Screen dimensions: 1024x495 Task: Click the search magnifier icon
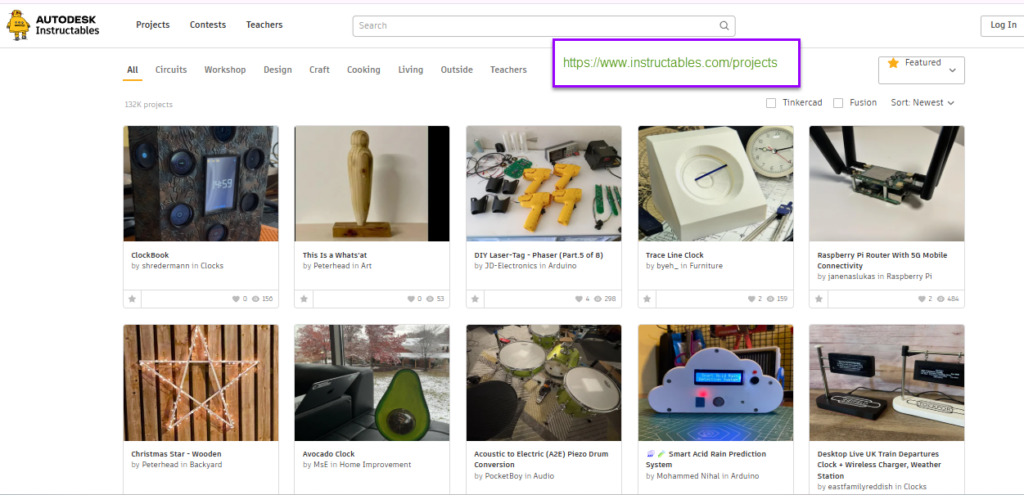[724, 26]
